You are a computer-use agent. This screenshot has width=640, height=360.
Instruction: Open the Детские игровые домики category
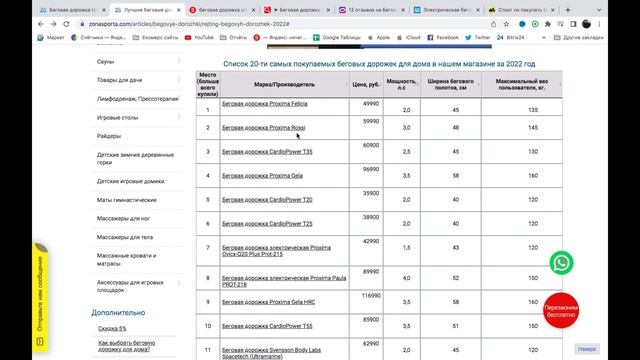130,181
